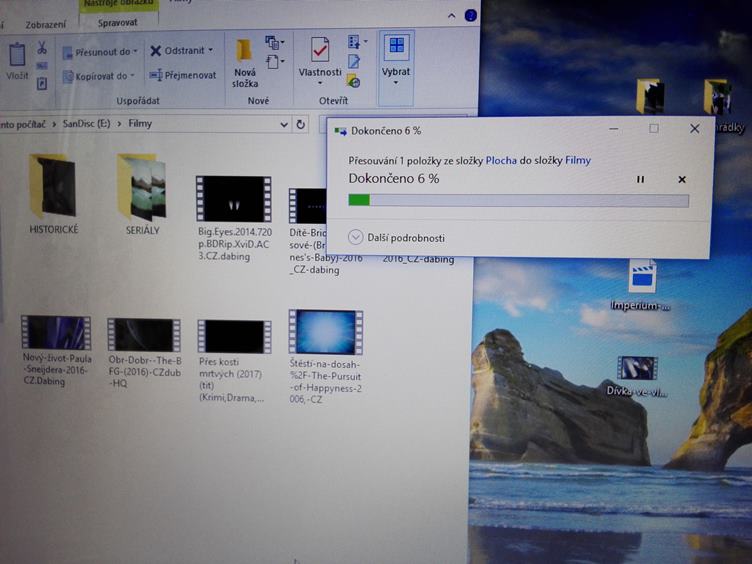Create a new folder with Nová složka
The width and height of the screenshot is (752, 564).
245,64
